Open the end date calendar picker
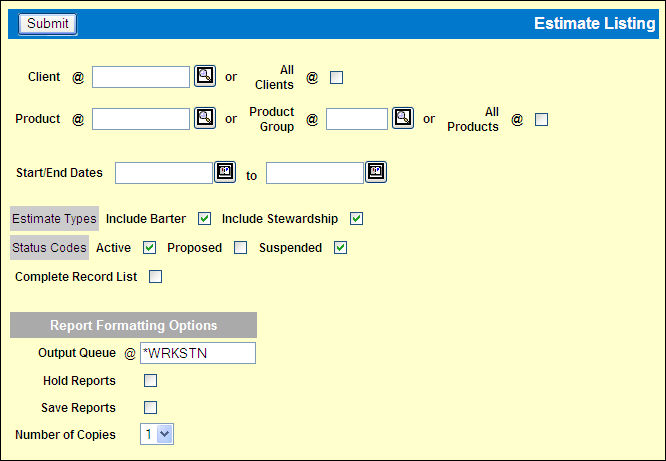This screenshot has width=666, height=461. 376,173
